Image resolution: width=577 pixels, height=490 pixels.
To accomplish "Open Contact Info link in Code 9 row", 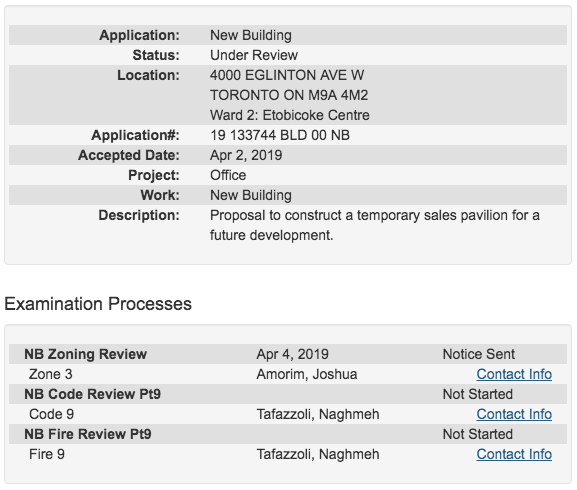I will click(514, 414).
